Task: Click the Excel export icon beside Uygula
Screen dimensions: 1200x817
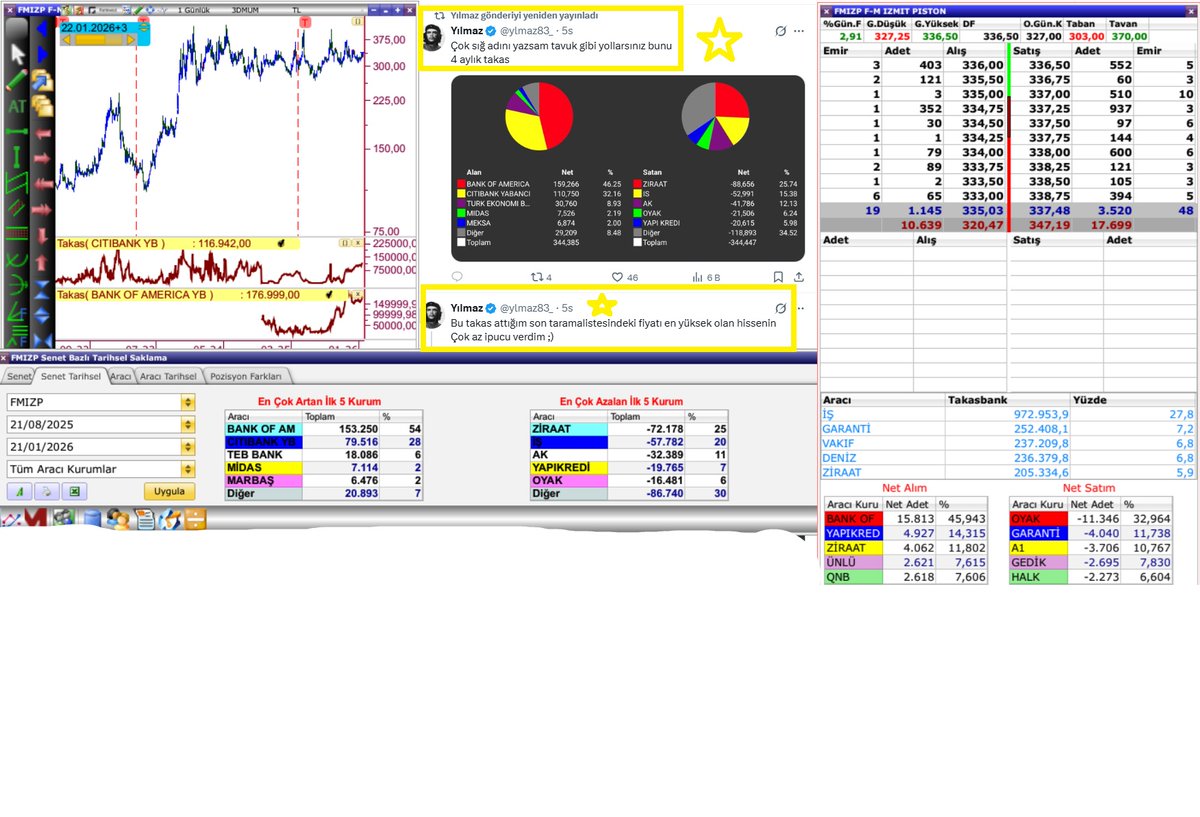Action: tap(75, 491)
